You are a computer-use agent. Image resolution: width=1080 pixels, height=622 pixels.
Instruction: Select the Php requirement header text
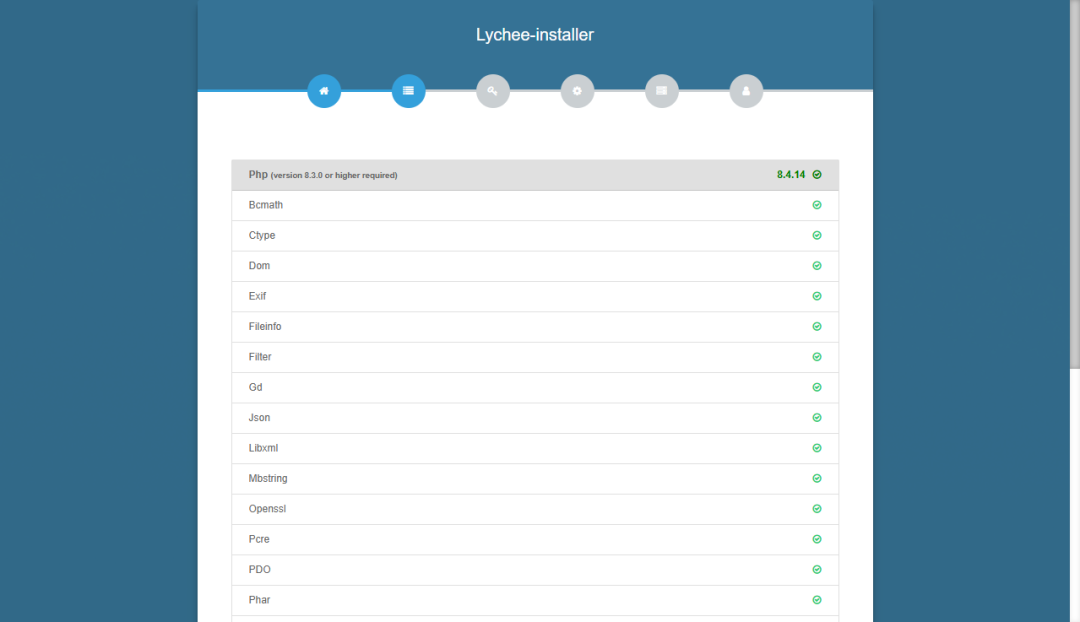click(x=323, y=175)
